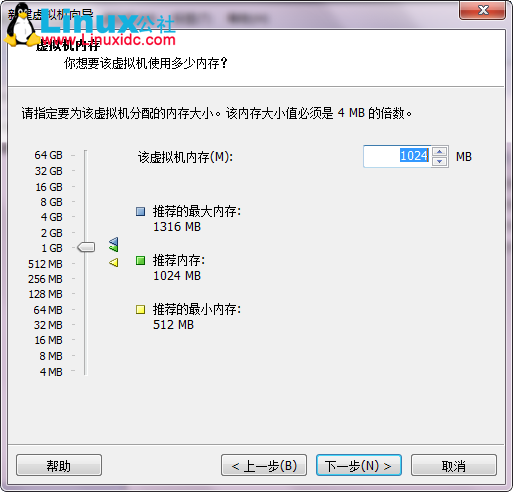Click the 1 GB scale label
The height and width of the screenshot is (492, 513).
pyautogui.click(x=52, y=248)
